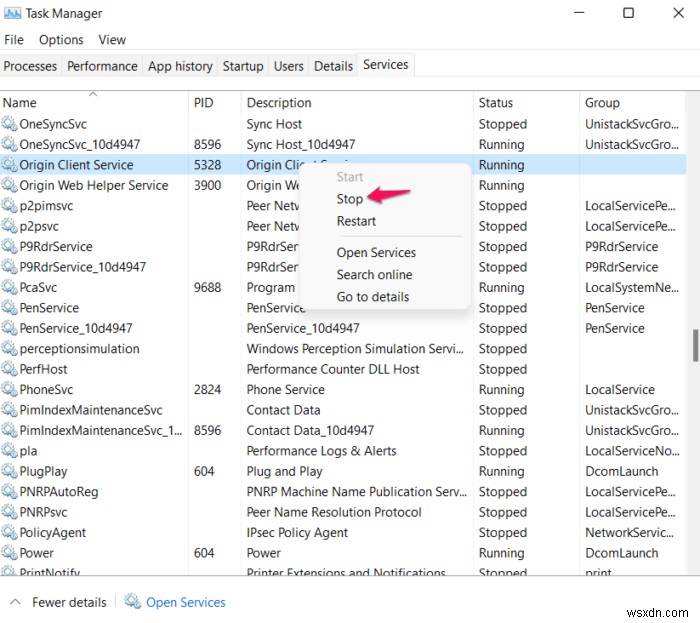Click the Open Services link at bottom
This screenshot has width=700, height=623.
pyautogui.click(x=186, y=602)
